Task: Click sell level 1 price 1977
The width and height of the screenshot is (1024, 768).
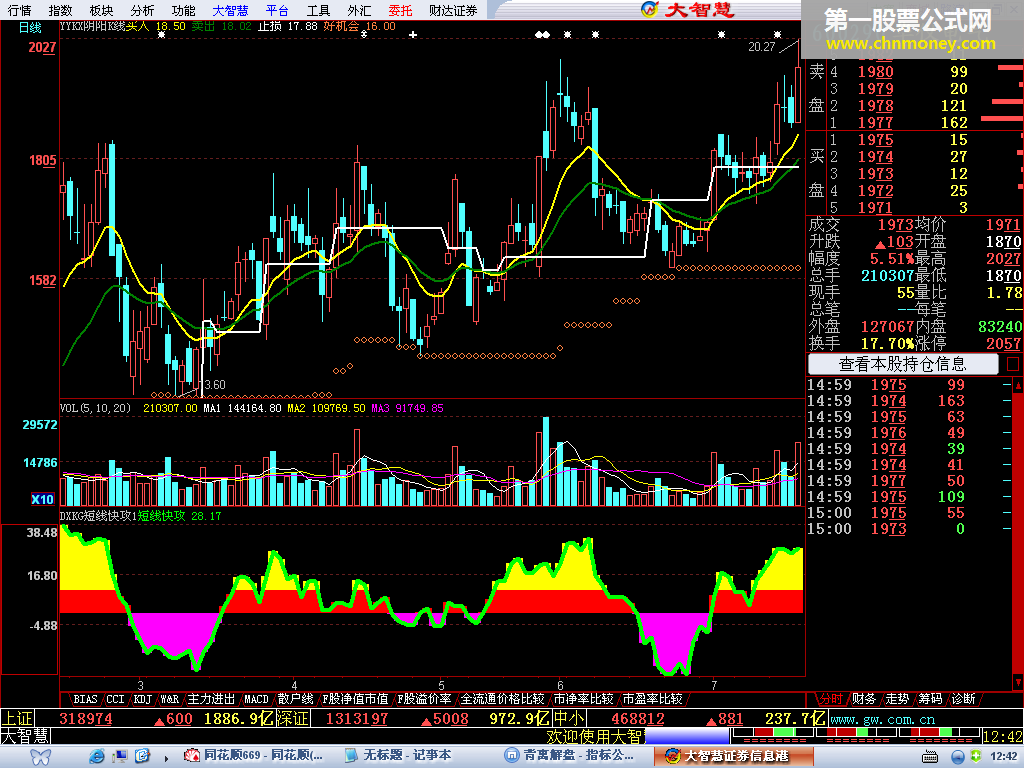Action: (x=876, y=122)
